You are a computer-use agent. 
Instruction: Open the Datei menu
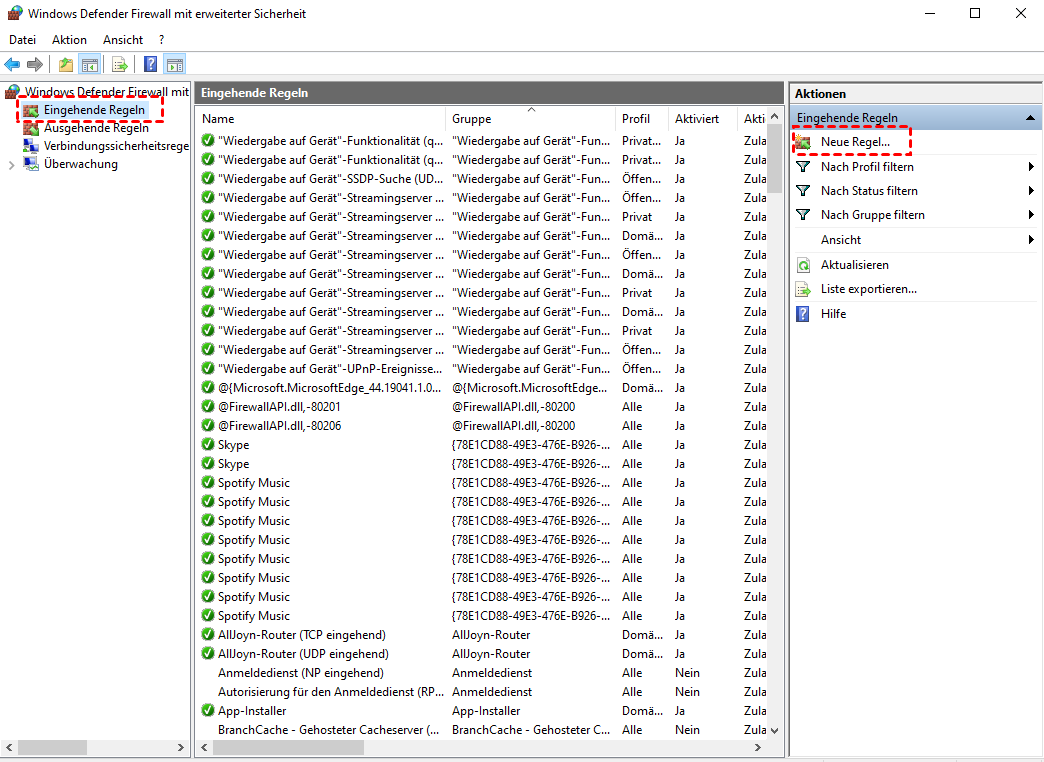click(22, 40)
